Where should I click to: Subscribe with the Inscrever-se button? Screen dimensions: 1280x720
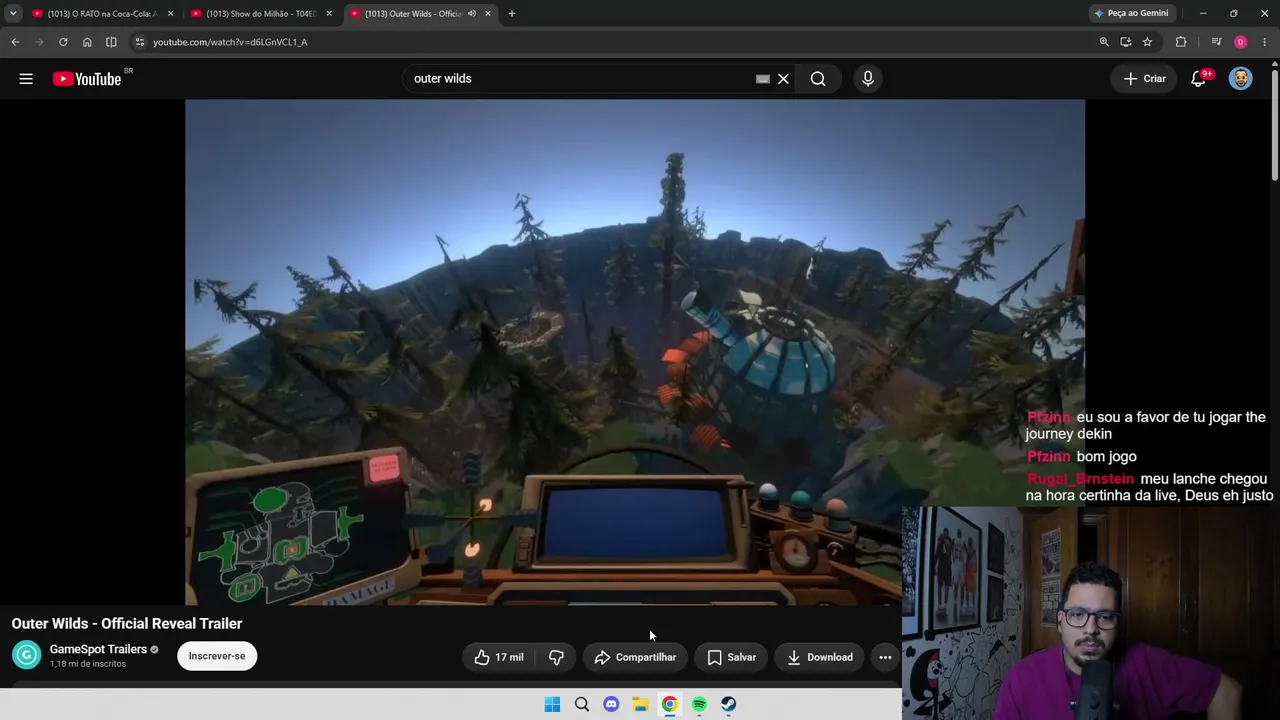(x=217, y=656)
